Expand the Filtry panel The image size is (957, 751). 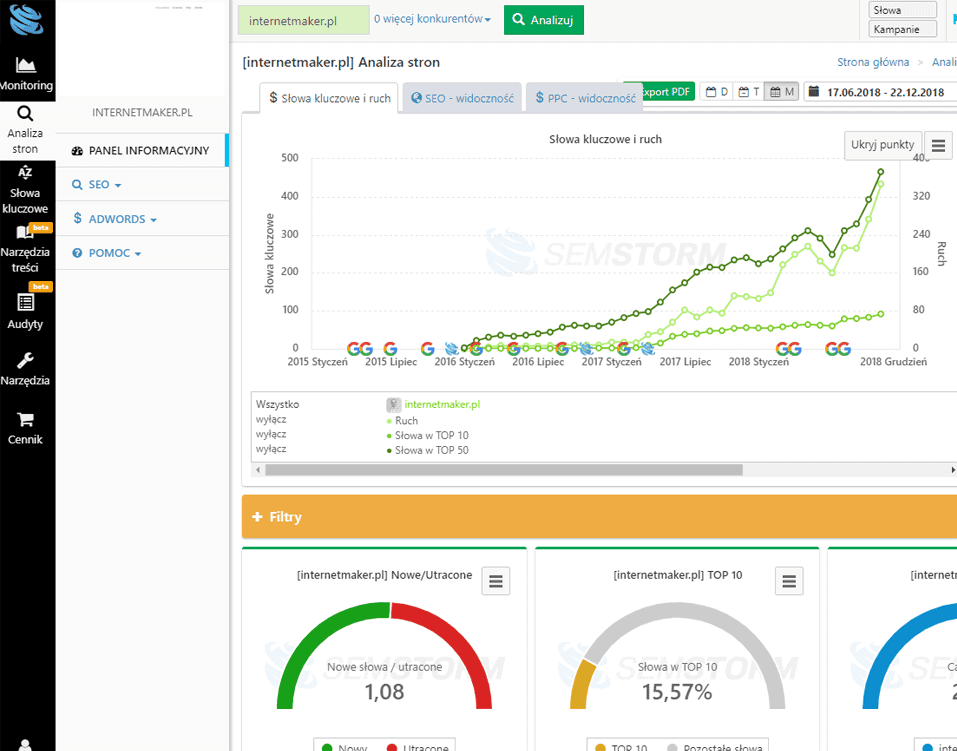coord(599,517)
